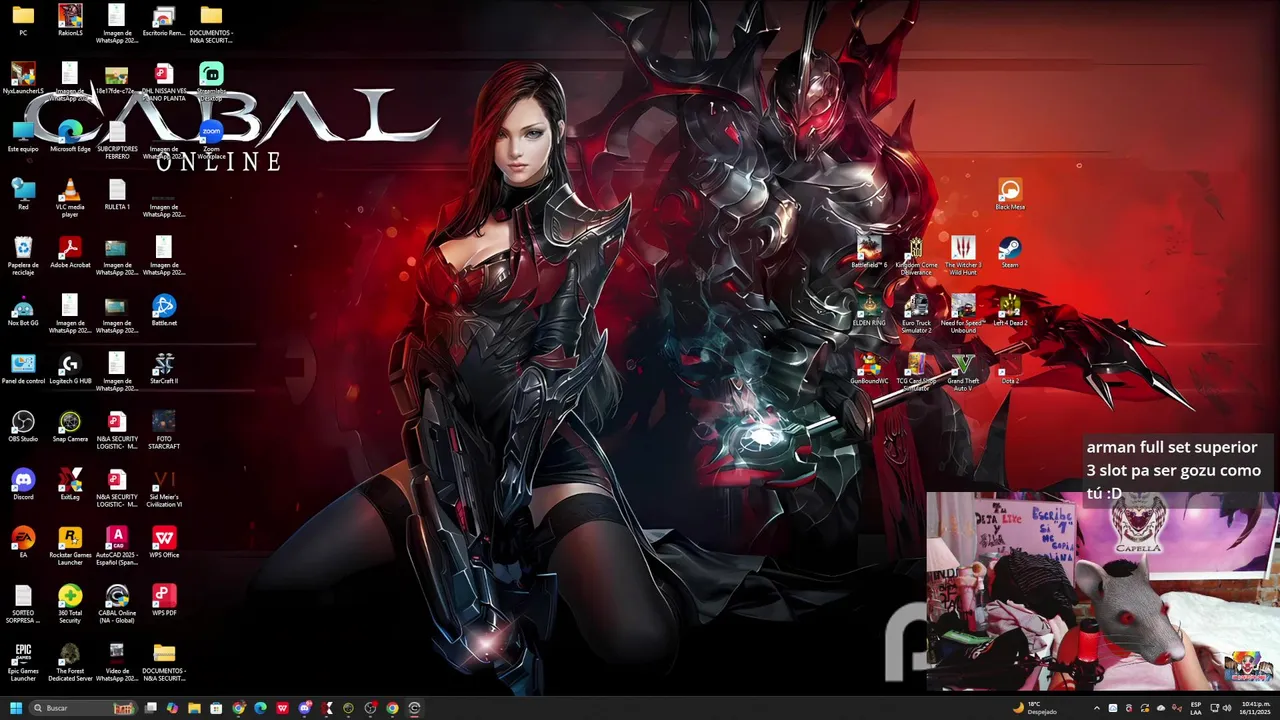Open Sid Meier's Civilization VI
The height and width of the screenshot is (720, 1280).
click(x=164, y=487)
